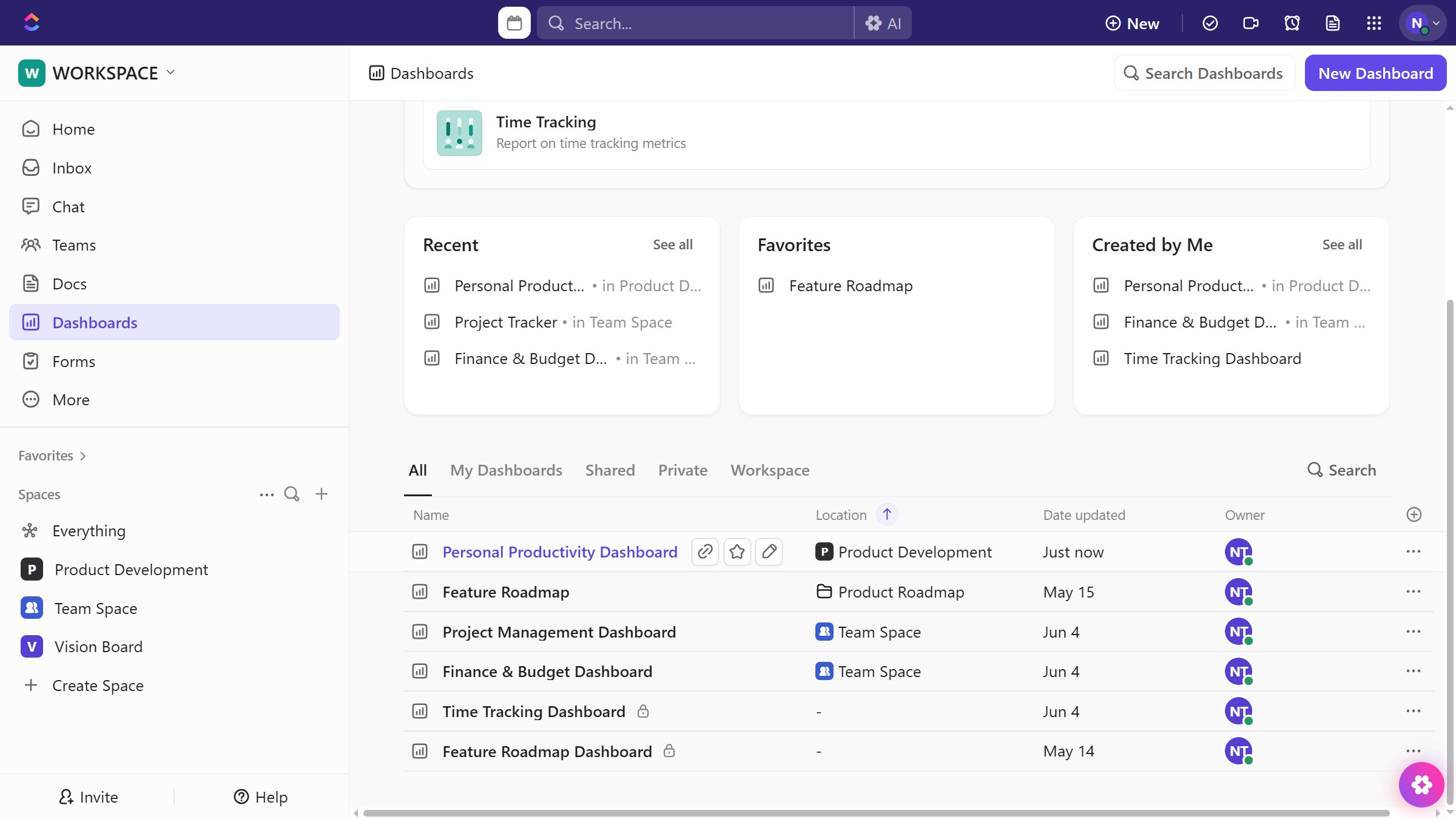
Task: Open the user avatar dropdown menu
Action: click(x=1423, y=23)
